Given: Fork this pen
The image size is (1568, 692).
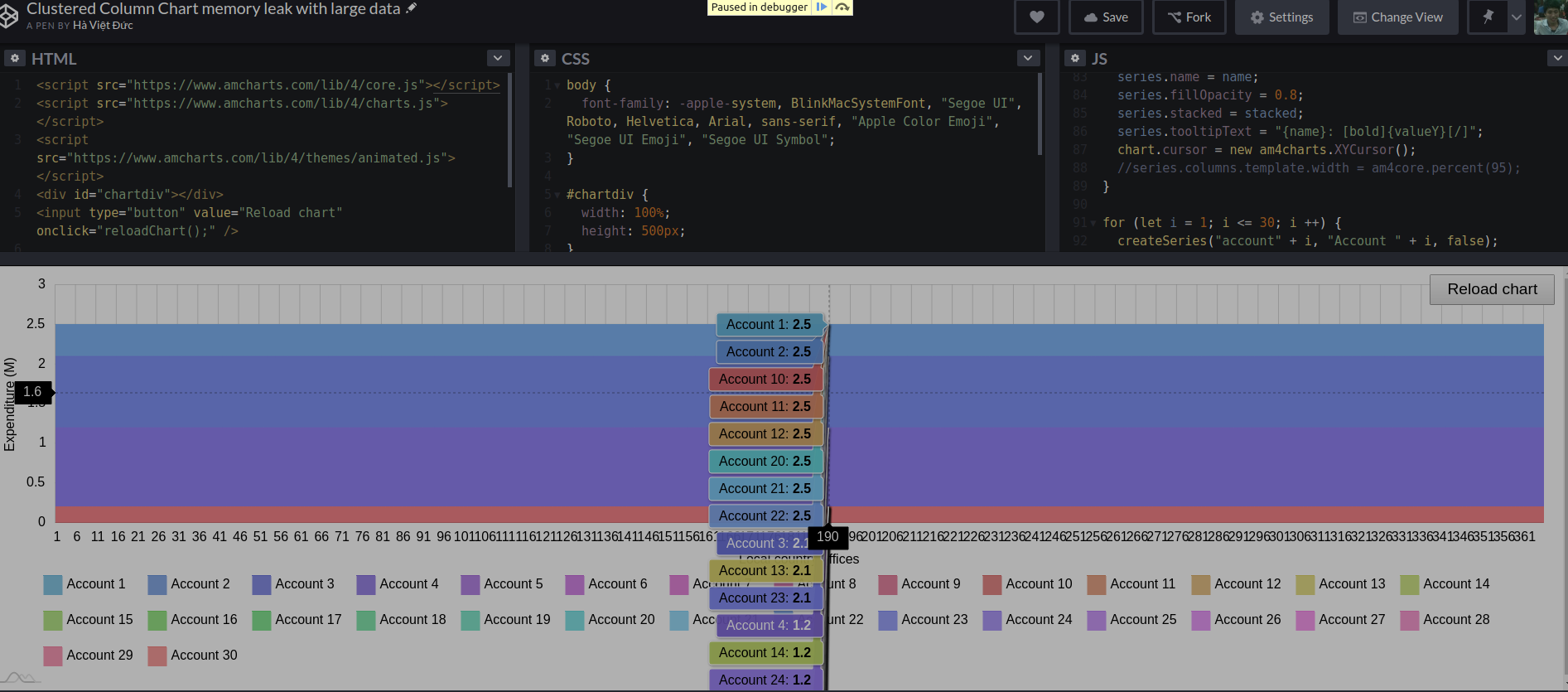Looking at the screenshot, I should point(1189,17).
